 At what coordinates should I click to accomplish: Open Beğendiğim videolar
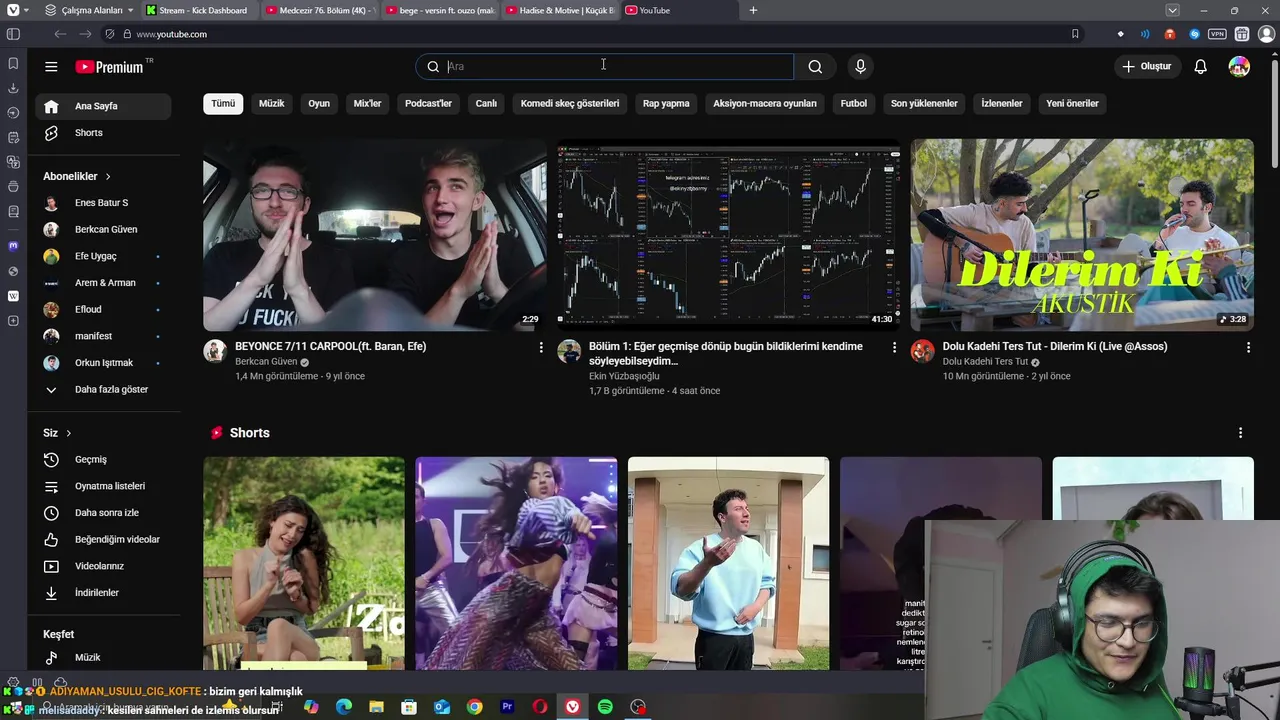(103, 540)
